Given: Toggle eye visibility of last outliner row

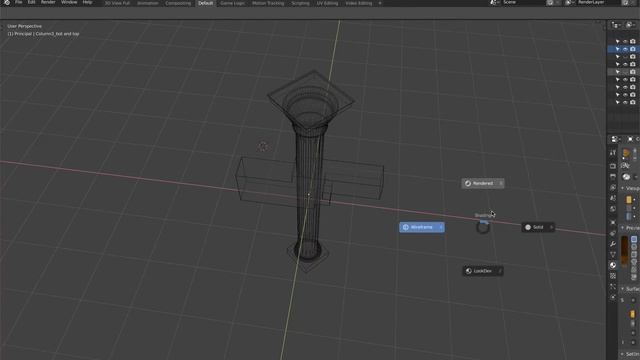Looking at the screenshot, I should pos(625,102).
